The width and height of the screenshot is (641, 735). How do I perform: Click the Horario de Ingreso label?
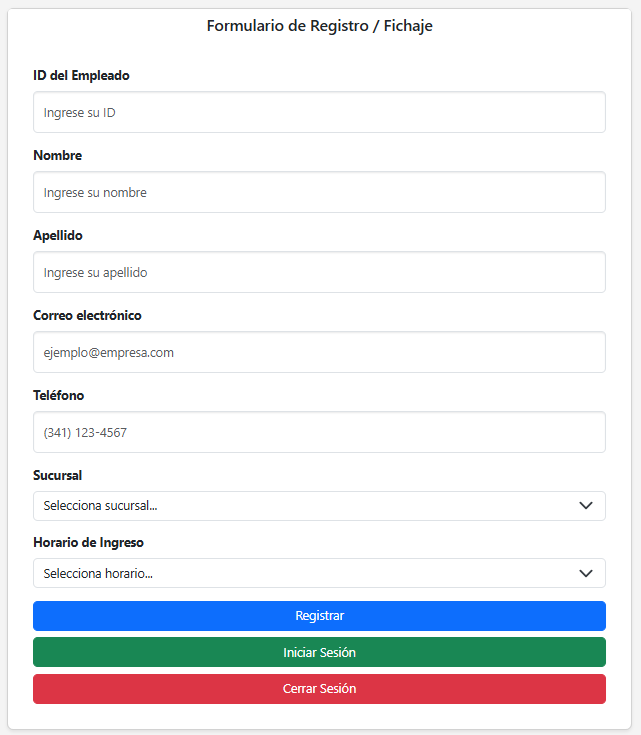[88, 543]
